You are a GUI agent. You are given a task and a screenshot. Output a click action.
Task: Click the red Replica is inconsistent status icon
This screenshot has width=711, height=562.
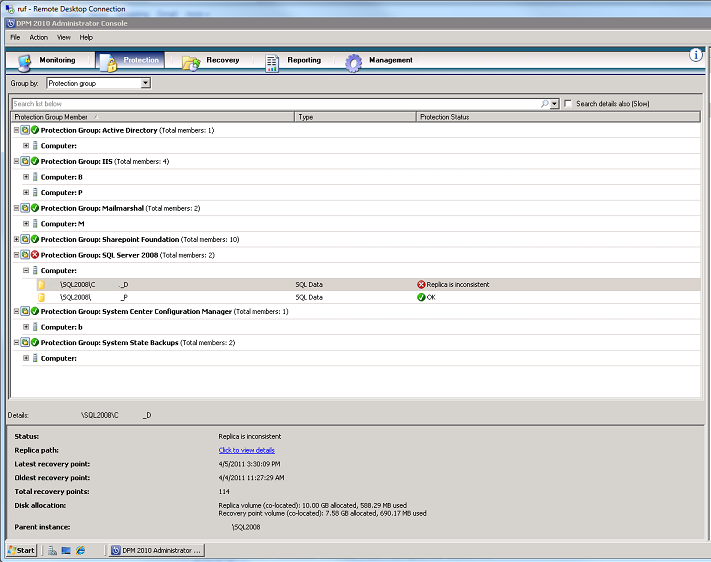[x=421, y=285]
